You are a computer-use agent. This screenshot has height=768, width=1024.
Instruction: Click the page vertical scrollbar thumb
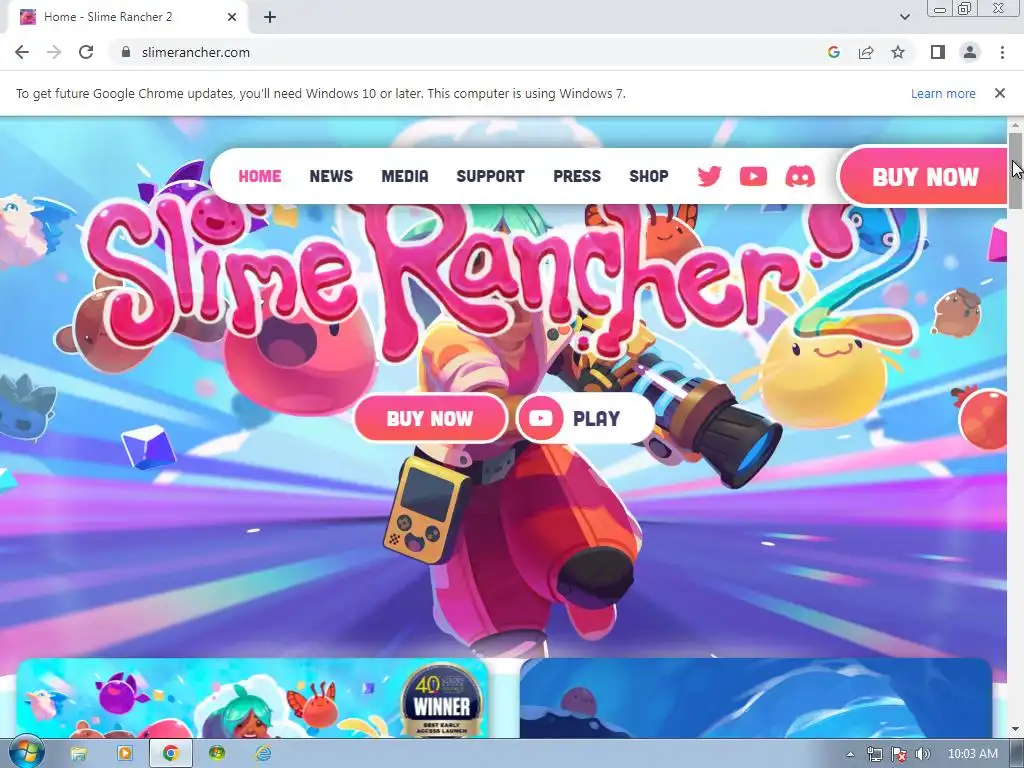1015,170
